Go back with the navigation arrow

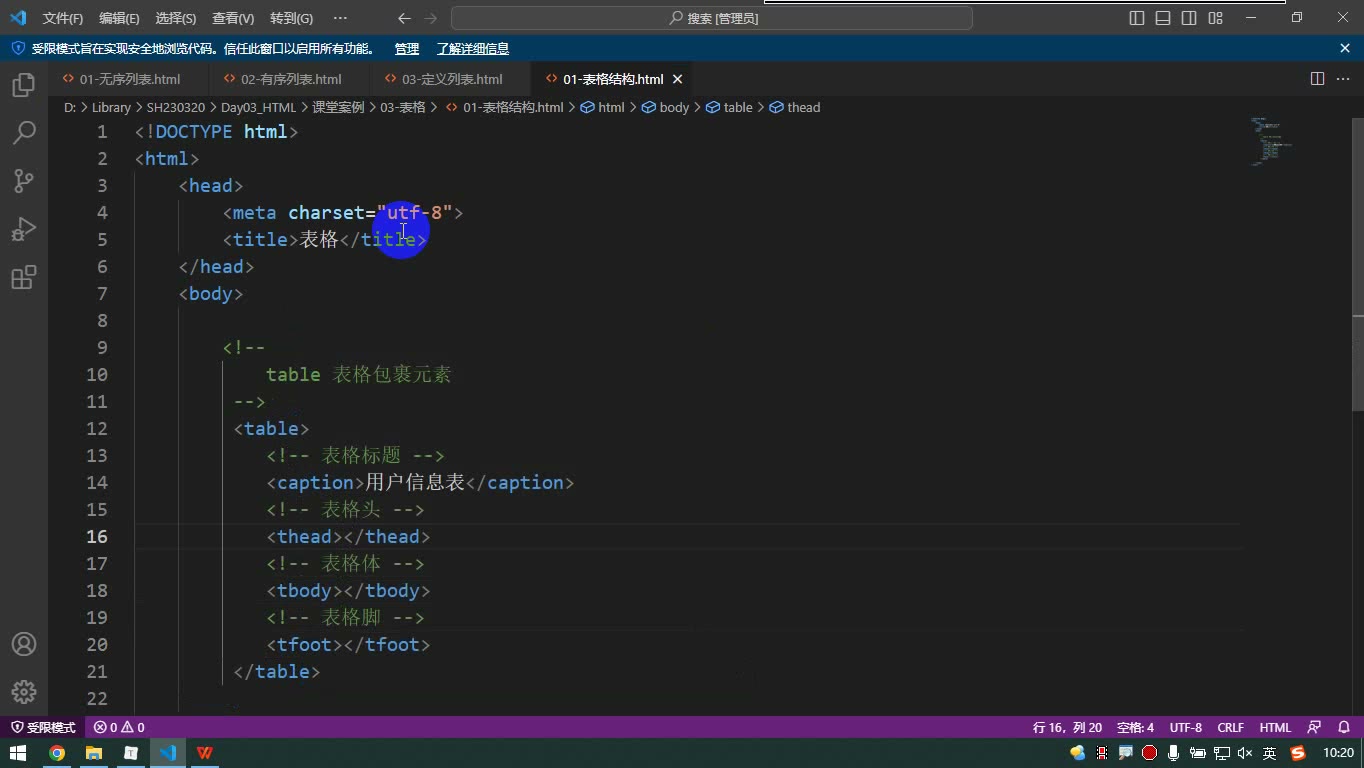pyautogui.click(x=404, y=18)
